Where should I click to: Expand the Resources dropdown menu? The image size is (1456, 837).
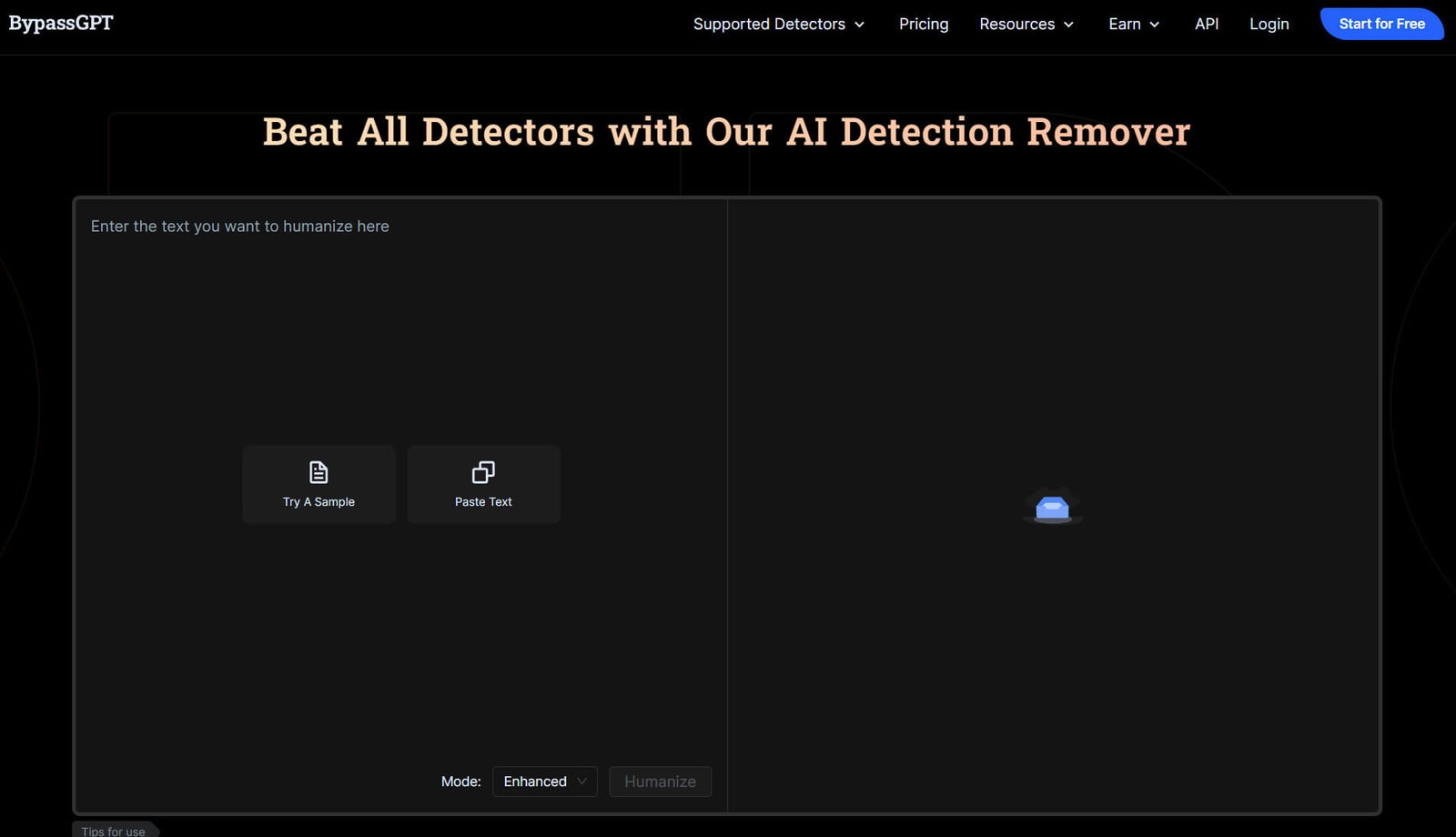(x=1026, y=24)
